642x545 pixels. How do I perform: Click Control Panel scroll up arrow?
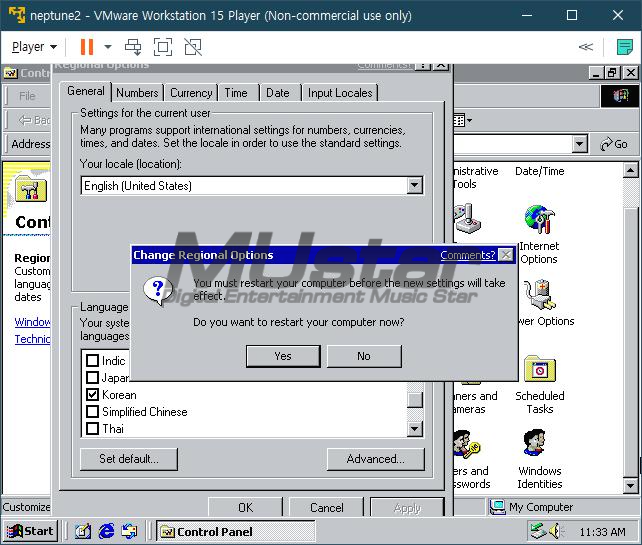coord(631,170)
